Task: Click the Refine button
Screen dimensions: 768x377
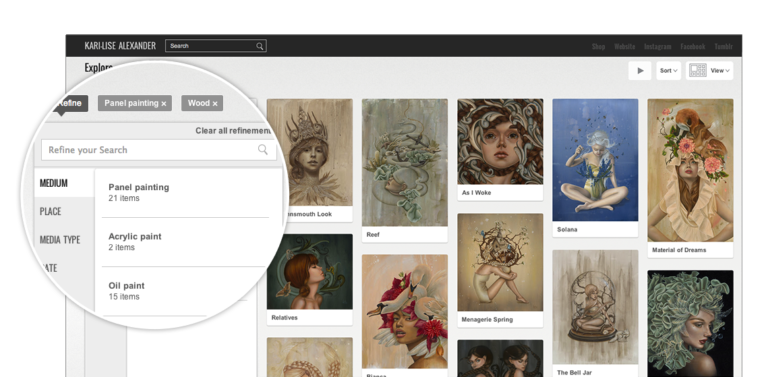Action: tap(71, 103)
